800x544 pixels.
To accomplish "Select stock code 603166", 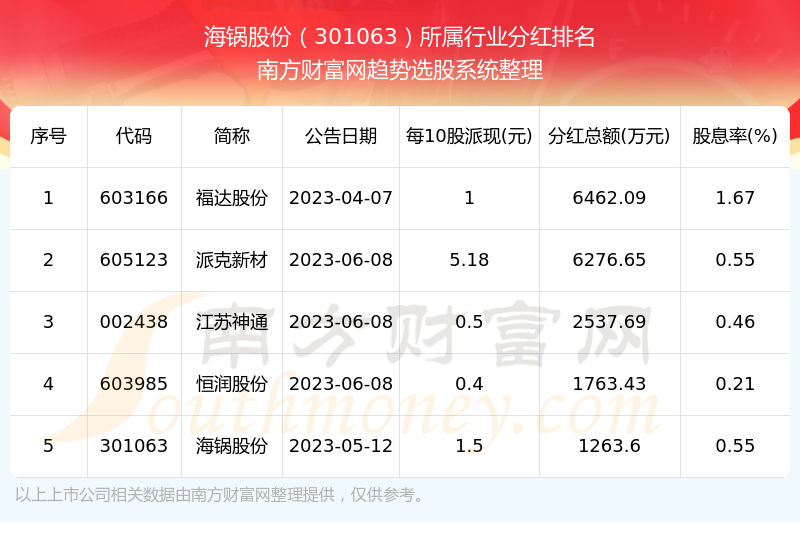I will pyautogui.click(x=134, y=198).
